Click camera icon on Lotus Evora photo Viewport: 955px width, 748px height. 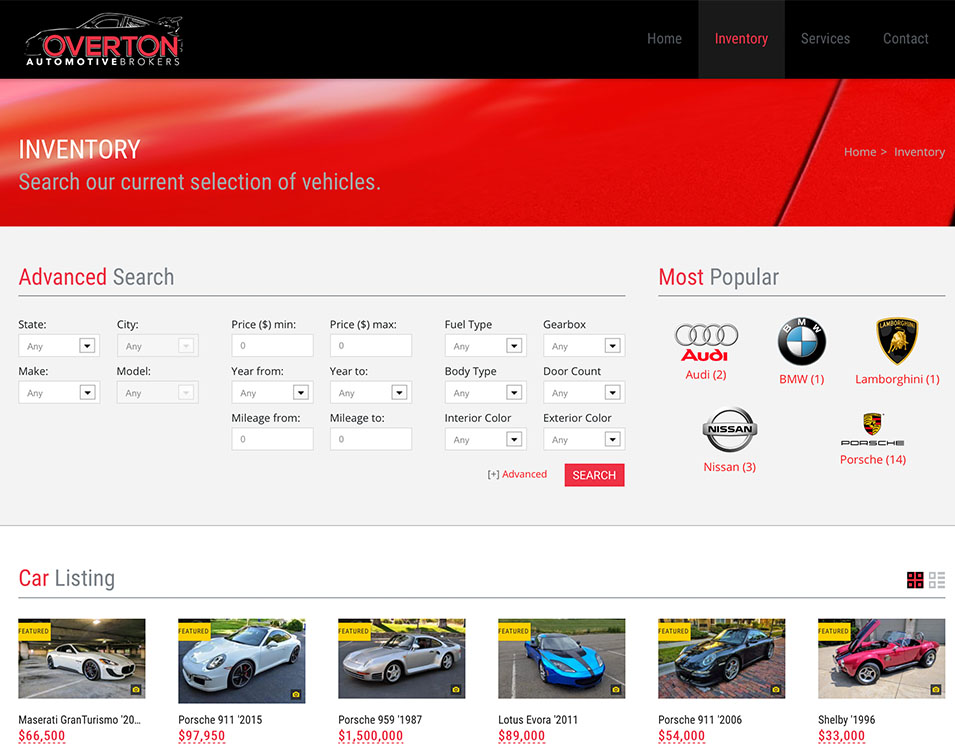point(616,690)
